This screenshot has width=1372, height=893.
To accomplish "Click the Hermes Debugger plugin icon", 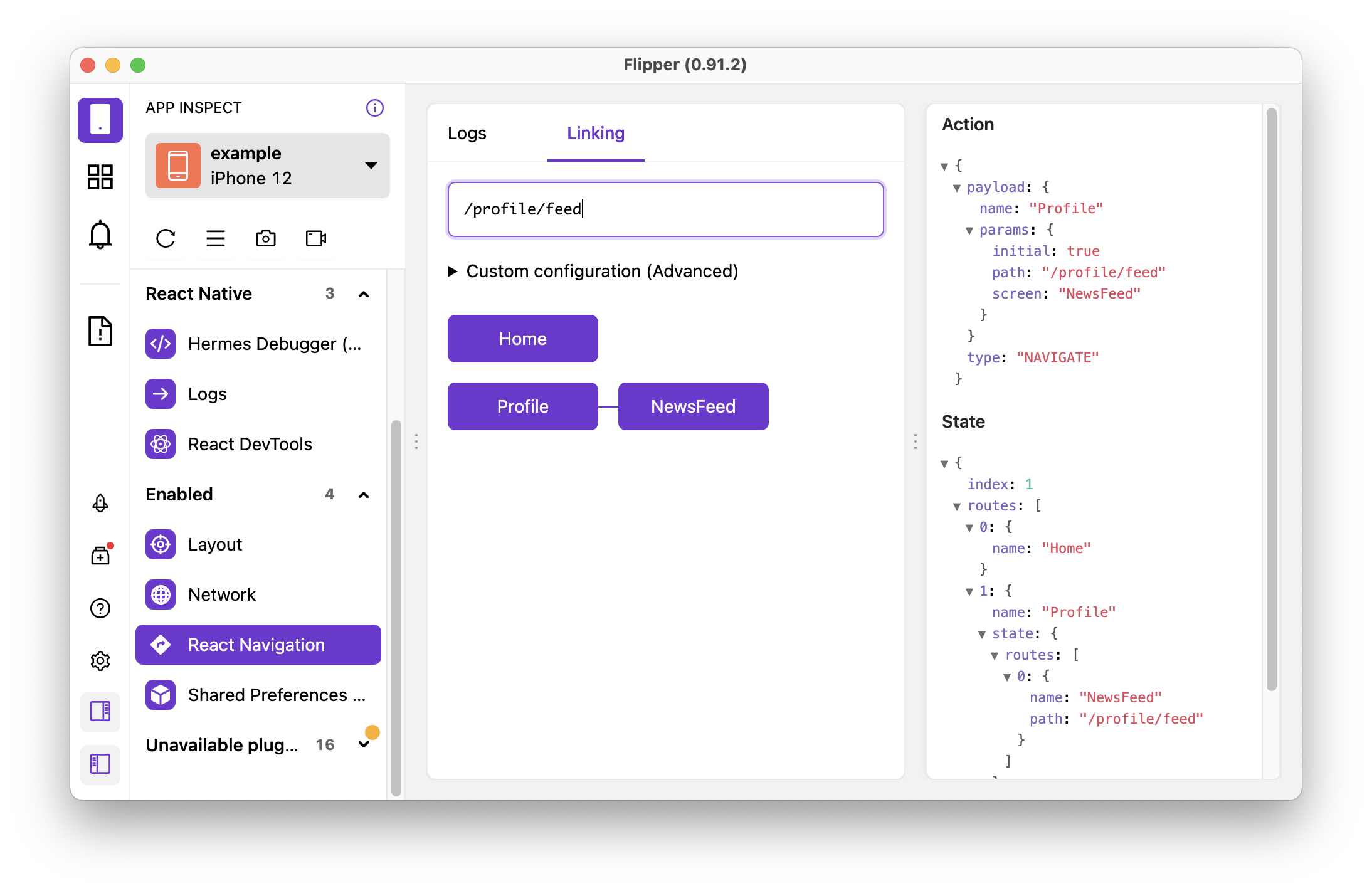I will click(x=161, y=343).
